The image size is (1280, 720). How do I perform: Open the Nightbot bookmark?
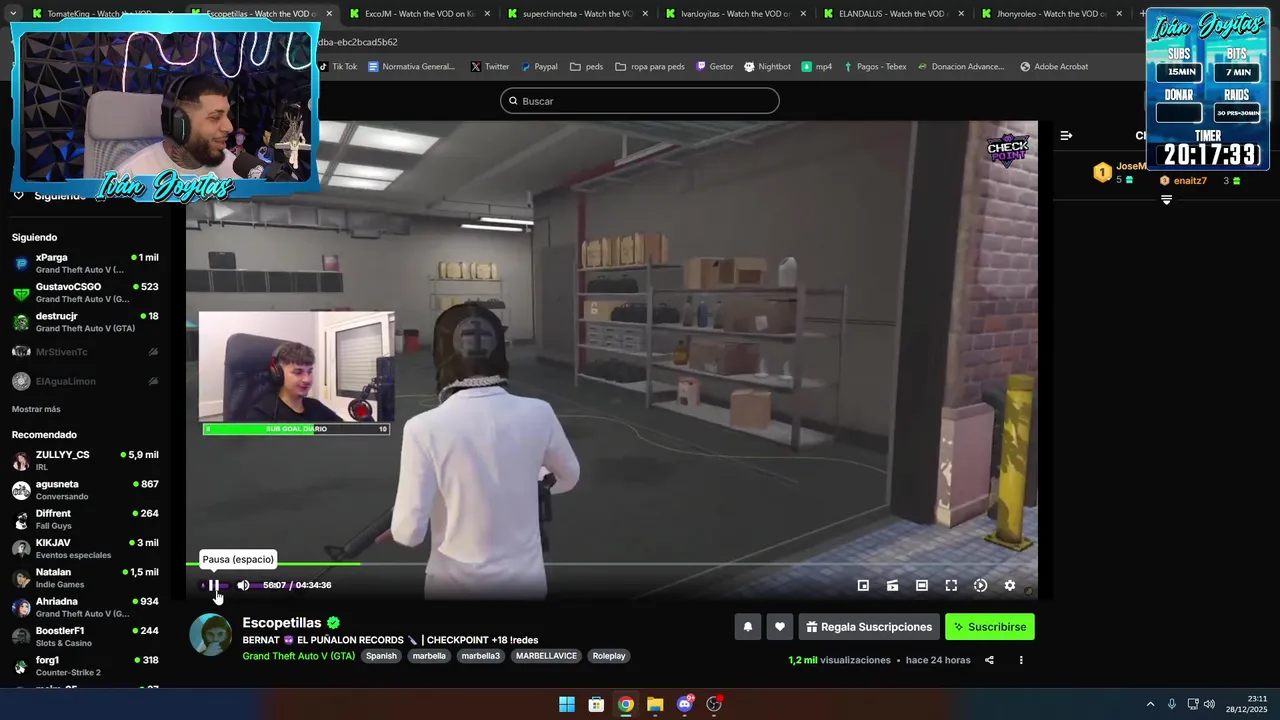pos(767,67)
